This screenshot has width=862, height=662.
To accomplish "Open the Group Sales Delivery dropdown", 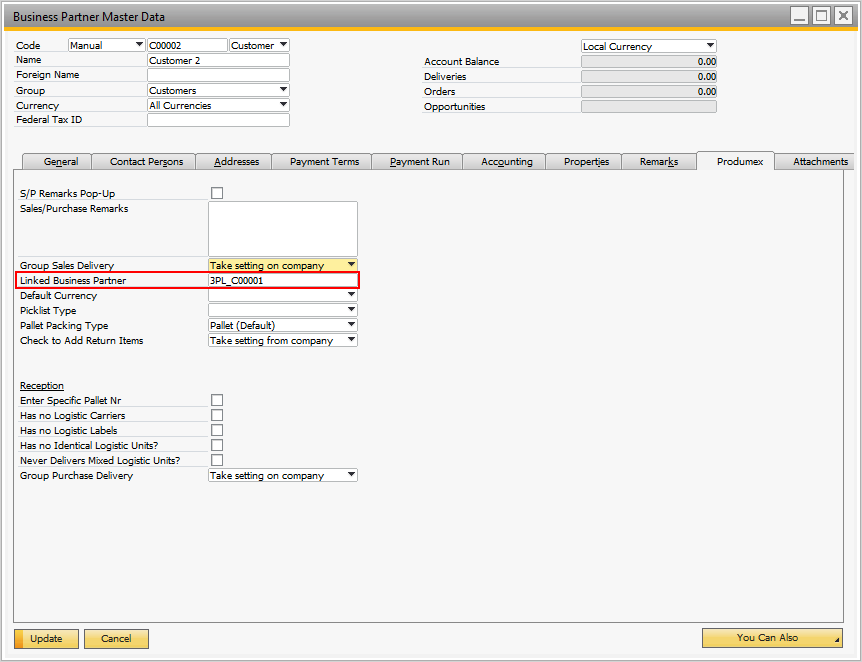I will tap(351, 264).
